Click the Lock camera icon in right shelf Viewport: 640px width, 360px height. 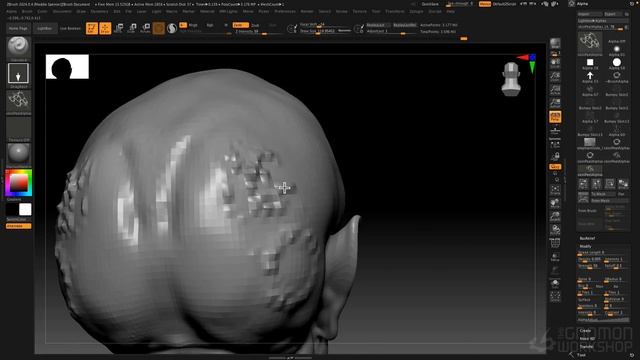coord(555,156)
